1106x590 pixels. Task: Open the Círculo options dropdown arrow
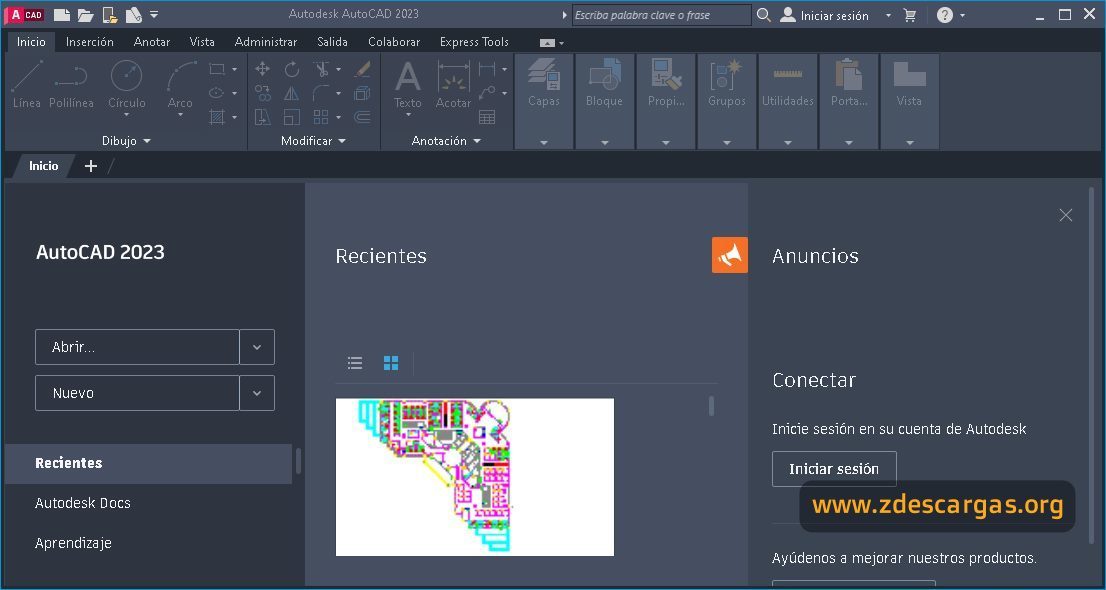click(127, 115)
